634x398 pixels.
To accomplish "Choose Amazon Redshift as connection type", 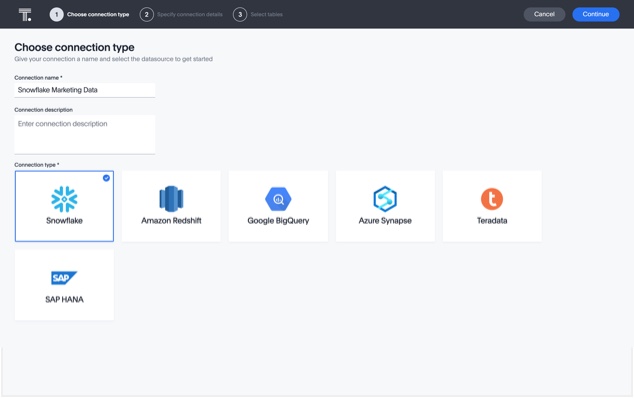I will point(171,206).
